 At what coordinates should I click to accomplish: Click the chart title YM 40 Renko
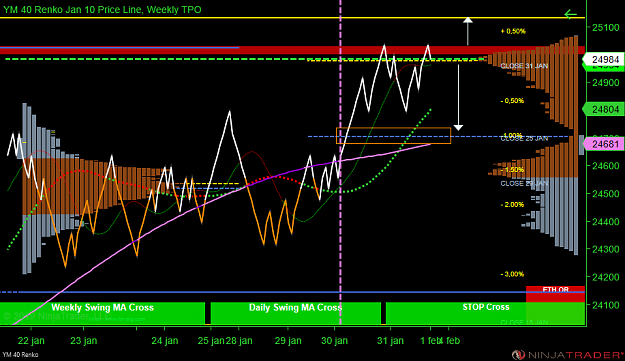(102, 10)
